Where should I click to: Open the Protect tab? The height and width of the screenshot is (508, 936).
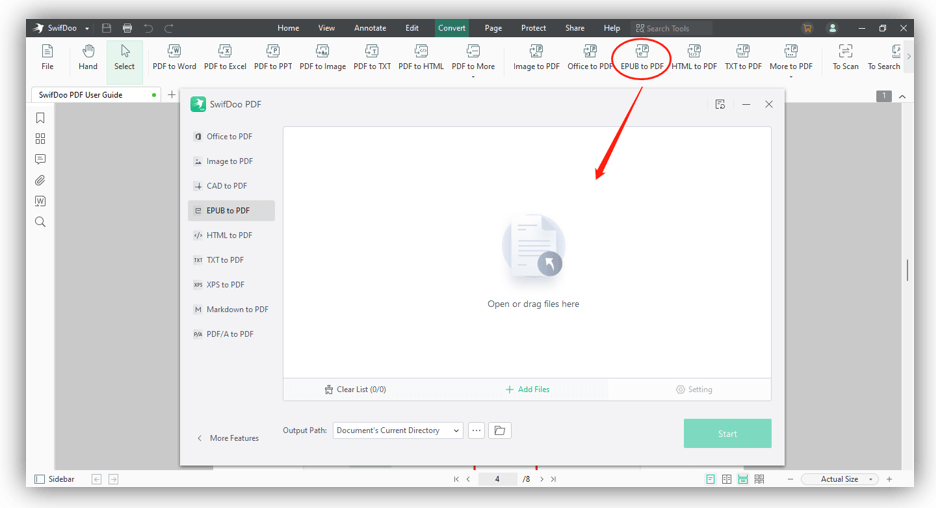tap(533, 28)
